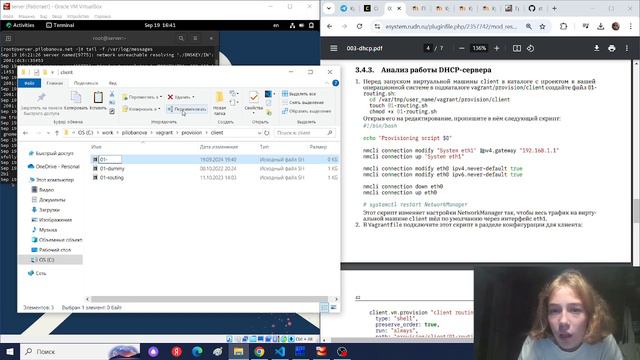This screenshot has width=640, height=360.
Task: Click Deselect (Снять выделение) in ribbon
Action: tap(303, 102)
